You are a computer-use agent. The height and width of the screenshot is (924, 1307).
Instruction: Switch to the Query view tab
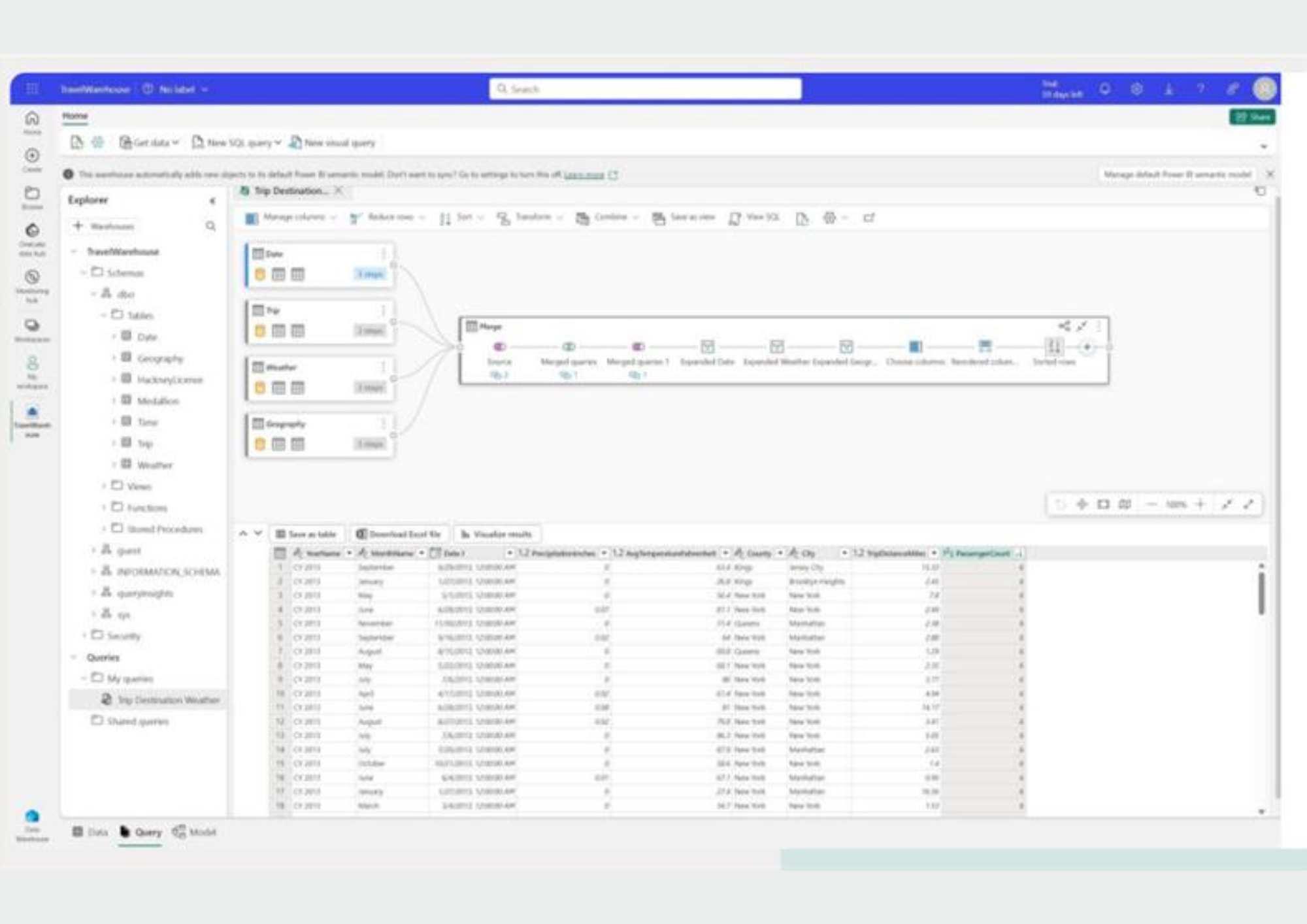coord(141,832)
